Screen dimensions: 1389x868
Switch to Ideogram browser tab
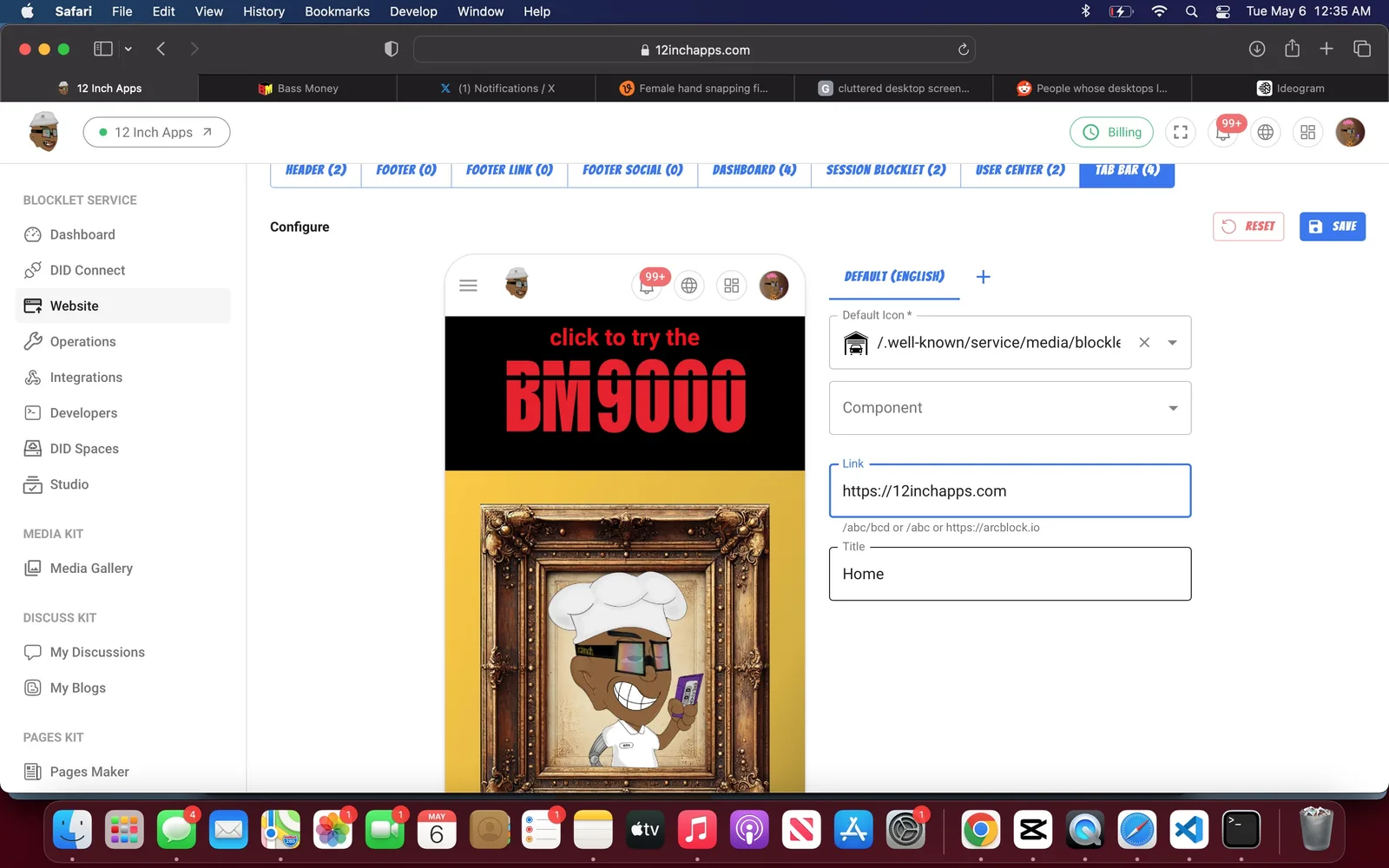[1290, 89]
